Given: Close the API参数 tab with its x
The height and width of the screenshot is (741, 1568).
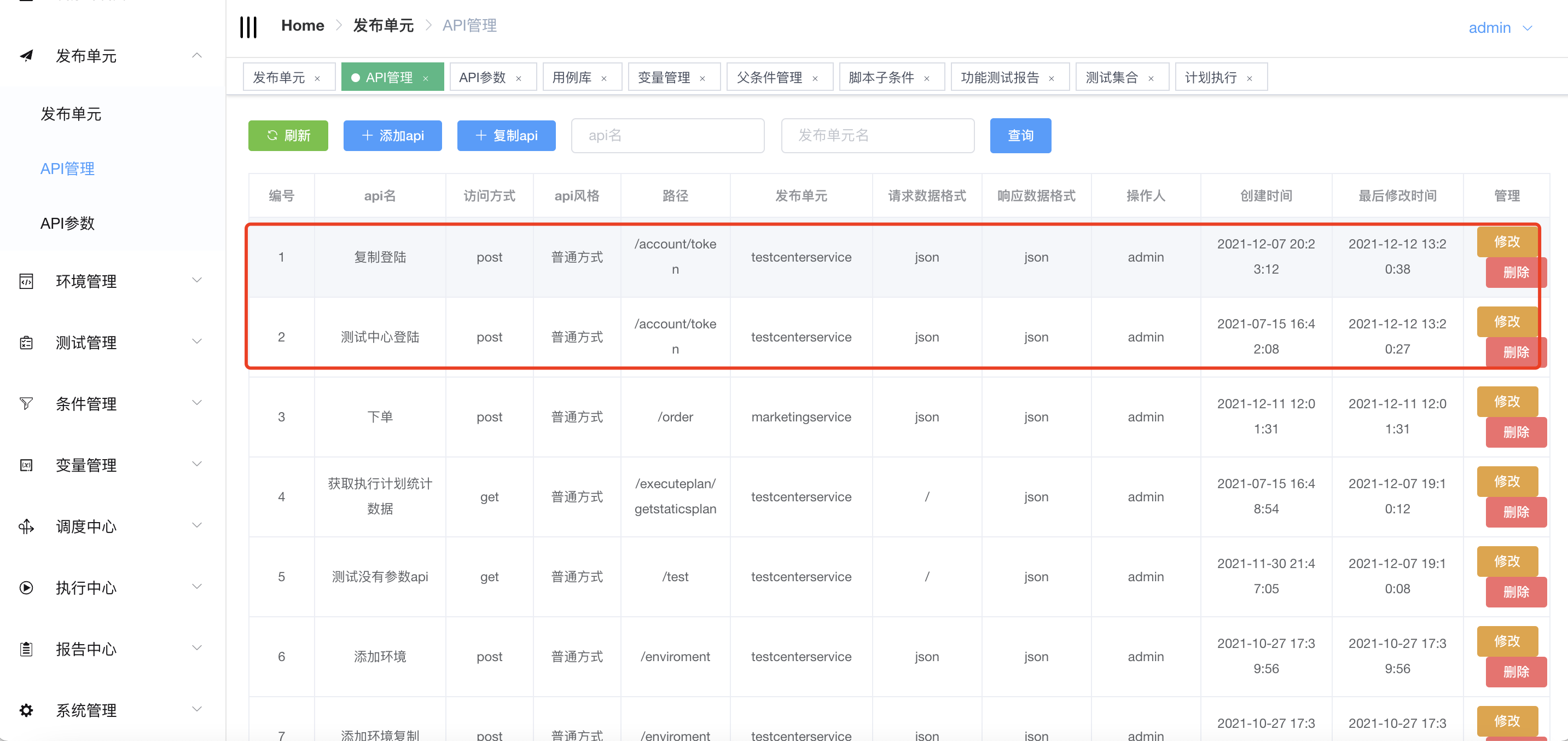Looking at the screenshot, I should pos(519,79).
